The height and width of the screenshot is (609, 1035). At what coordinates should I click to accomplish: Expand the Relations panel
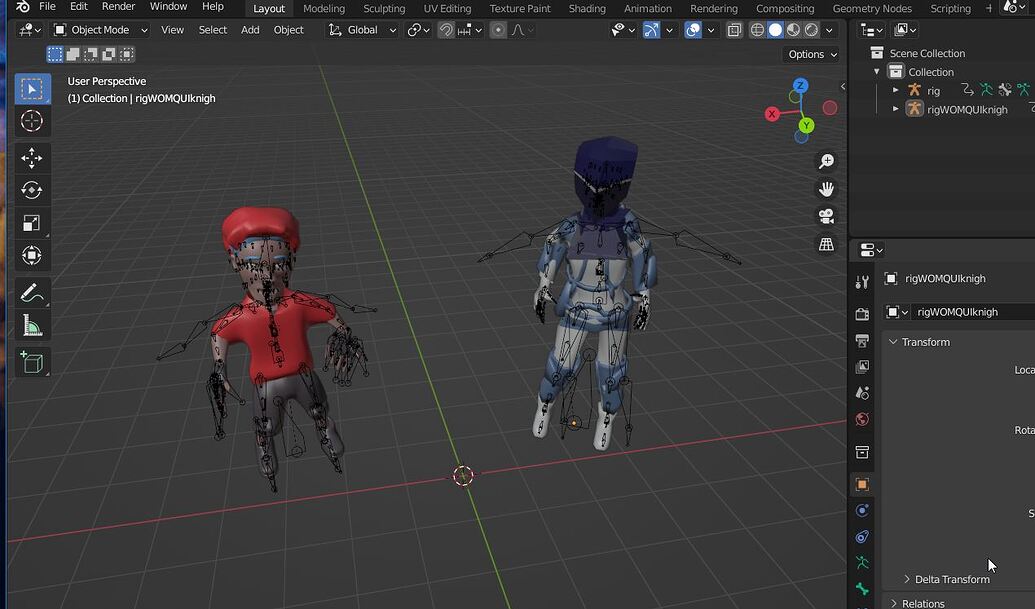894,604
